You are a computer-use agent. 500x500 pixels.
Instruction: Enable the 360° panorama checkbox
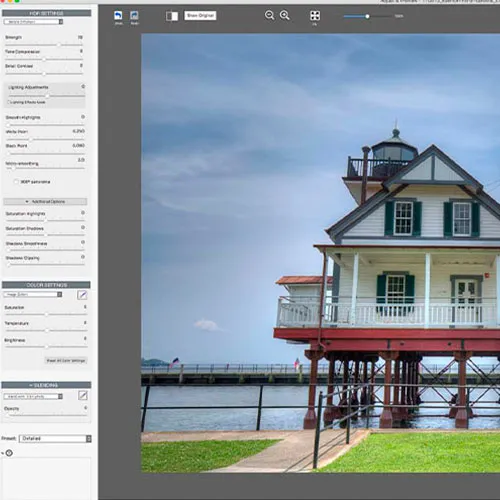16,182
